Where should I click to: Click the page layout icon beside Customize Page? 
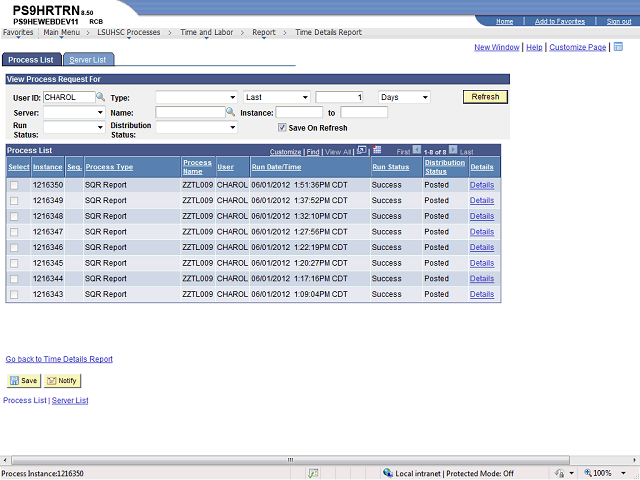(x=618, y=47)
